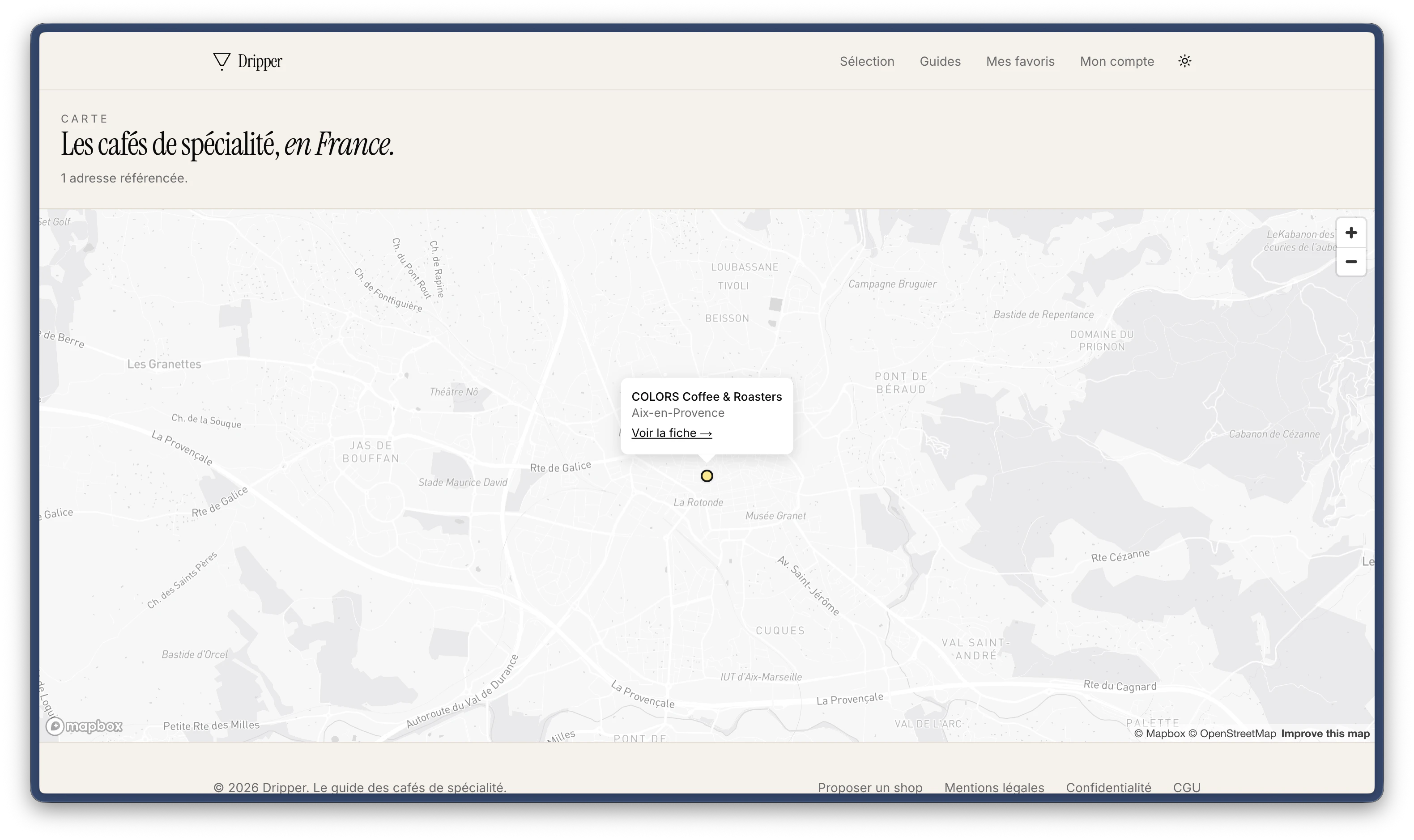Click 'Aix-en-Provence' in the popup
1414x840 pixels.
click(678, 413)
